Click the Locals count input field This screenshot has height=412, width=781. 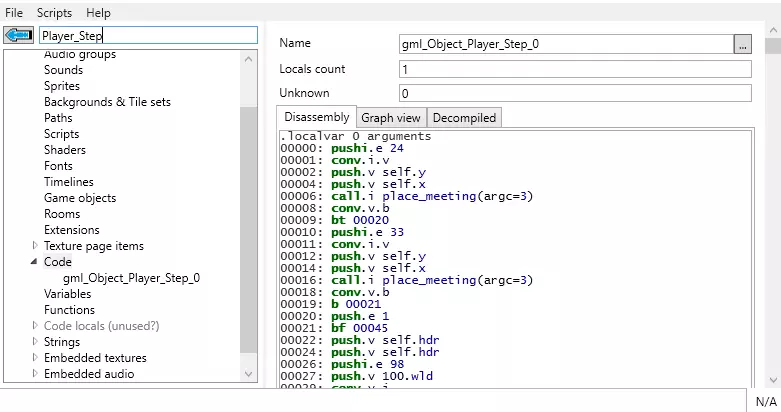pyautogui.click(x=573, y=70)
